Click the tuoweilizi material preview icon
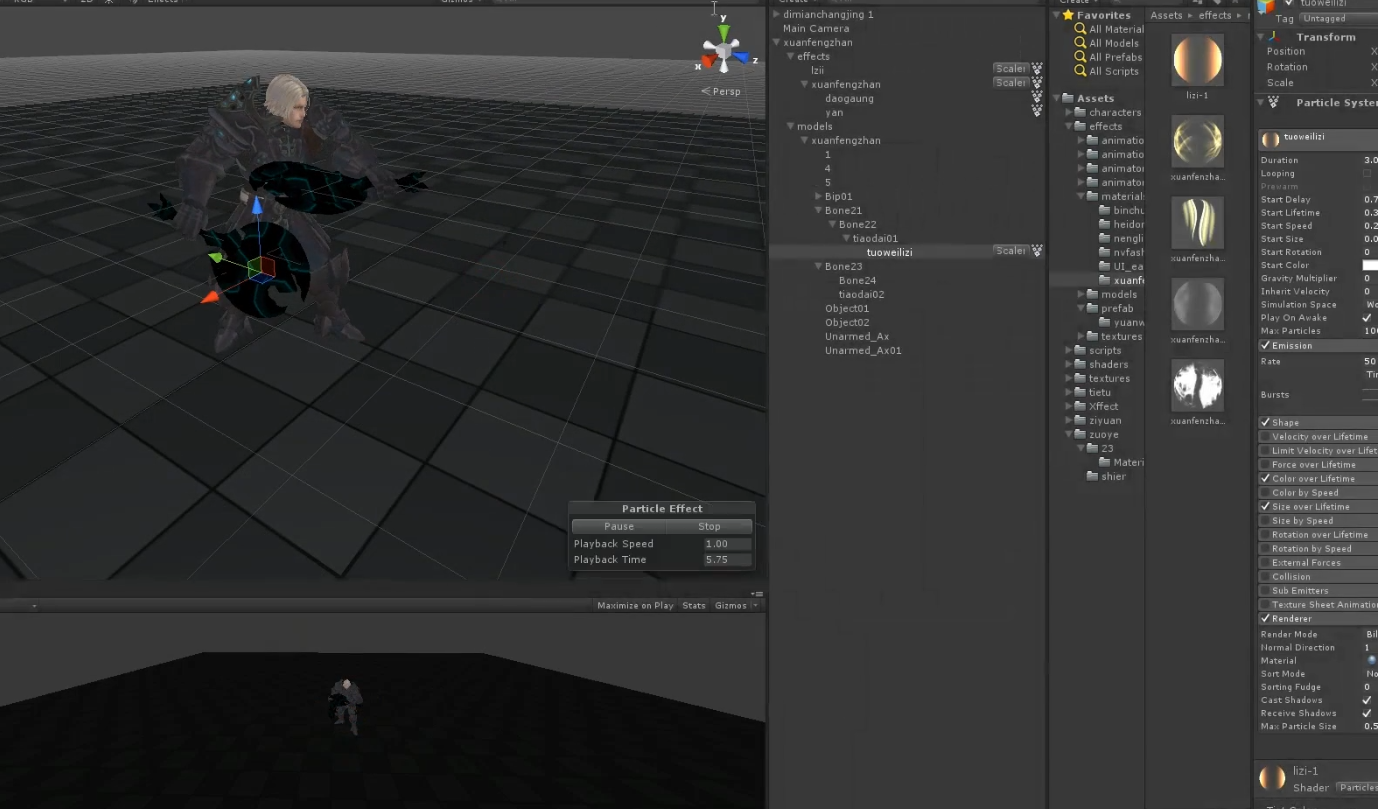1378x809 pixels. 1271,140
